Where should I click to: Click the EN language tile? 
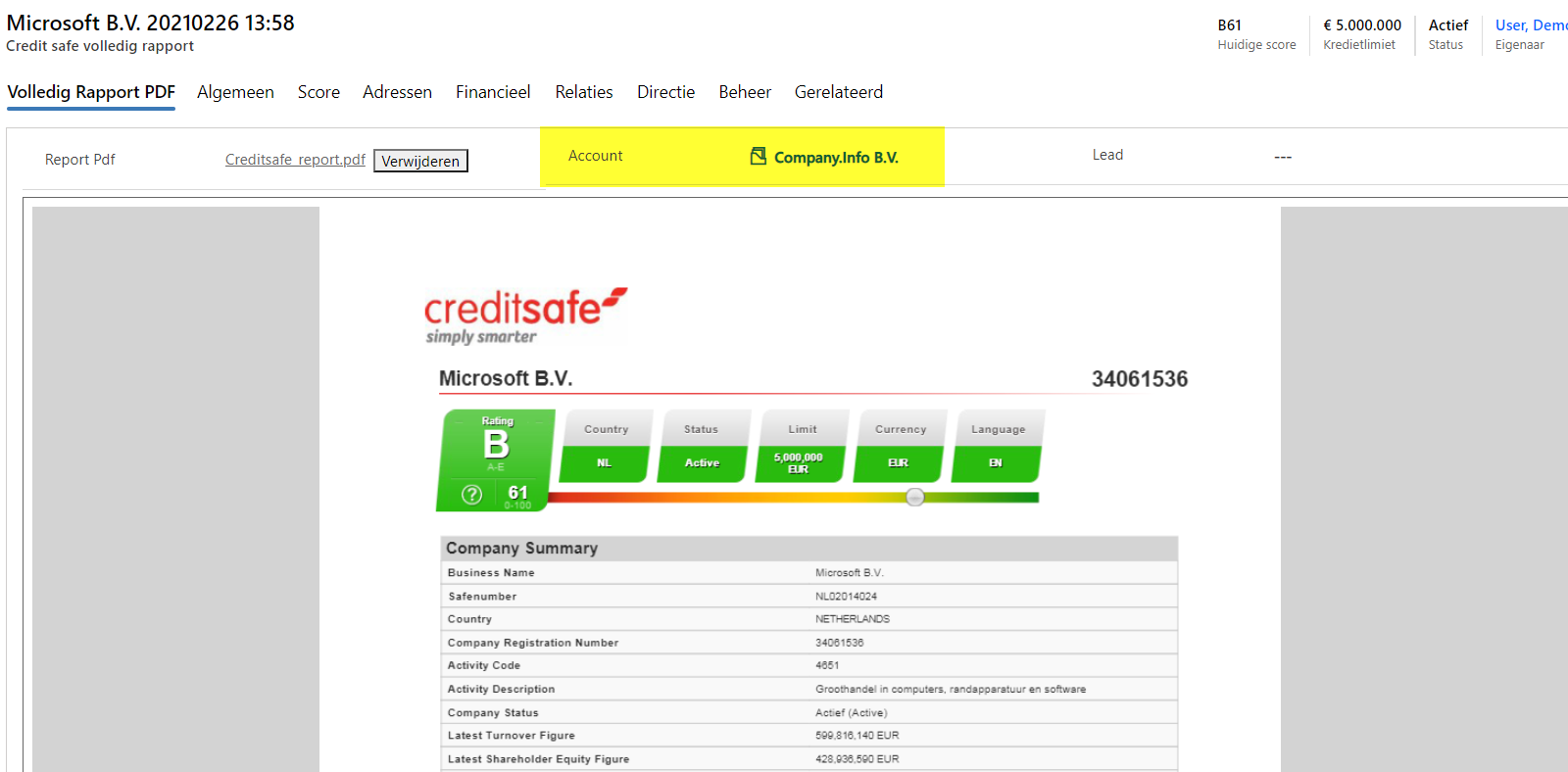(996, 463)
